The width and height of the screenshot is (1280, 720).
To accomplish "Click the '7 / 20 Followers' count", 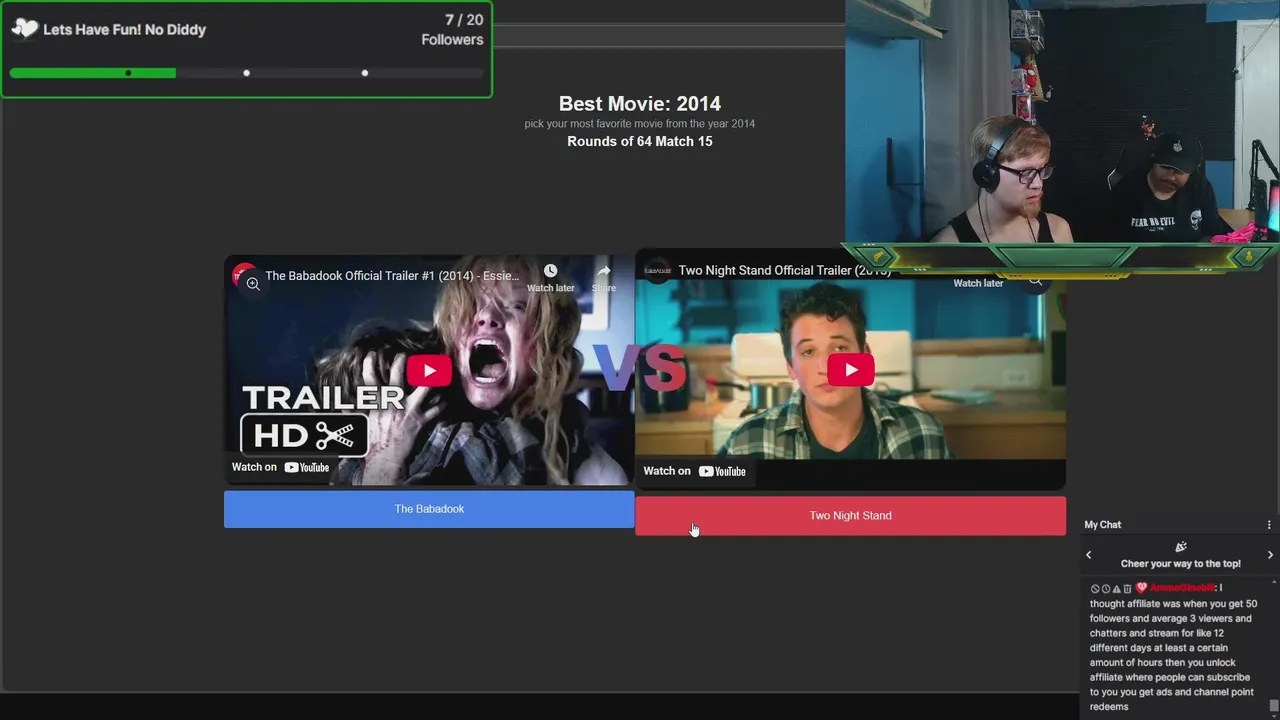I will click(452, 30).
